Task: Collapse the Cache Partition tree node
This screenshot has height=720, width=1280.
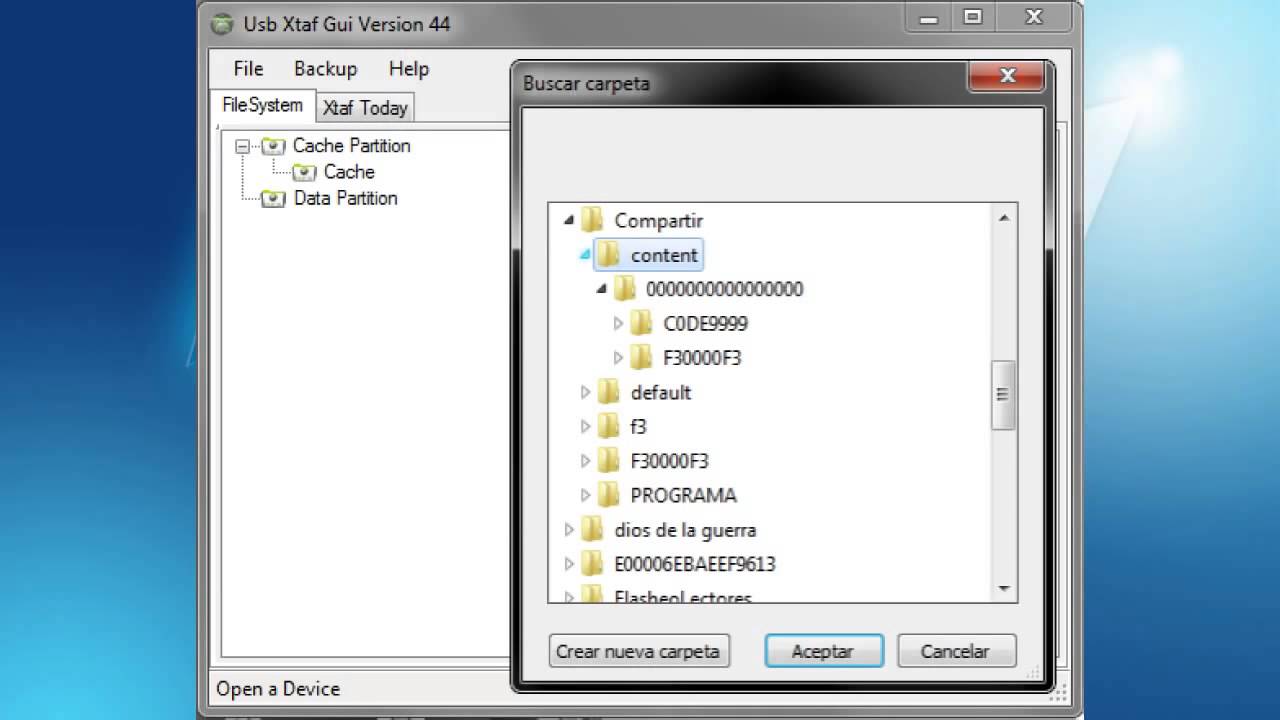Action: pyautogui.click(x=242, y=146)
